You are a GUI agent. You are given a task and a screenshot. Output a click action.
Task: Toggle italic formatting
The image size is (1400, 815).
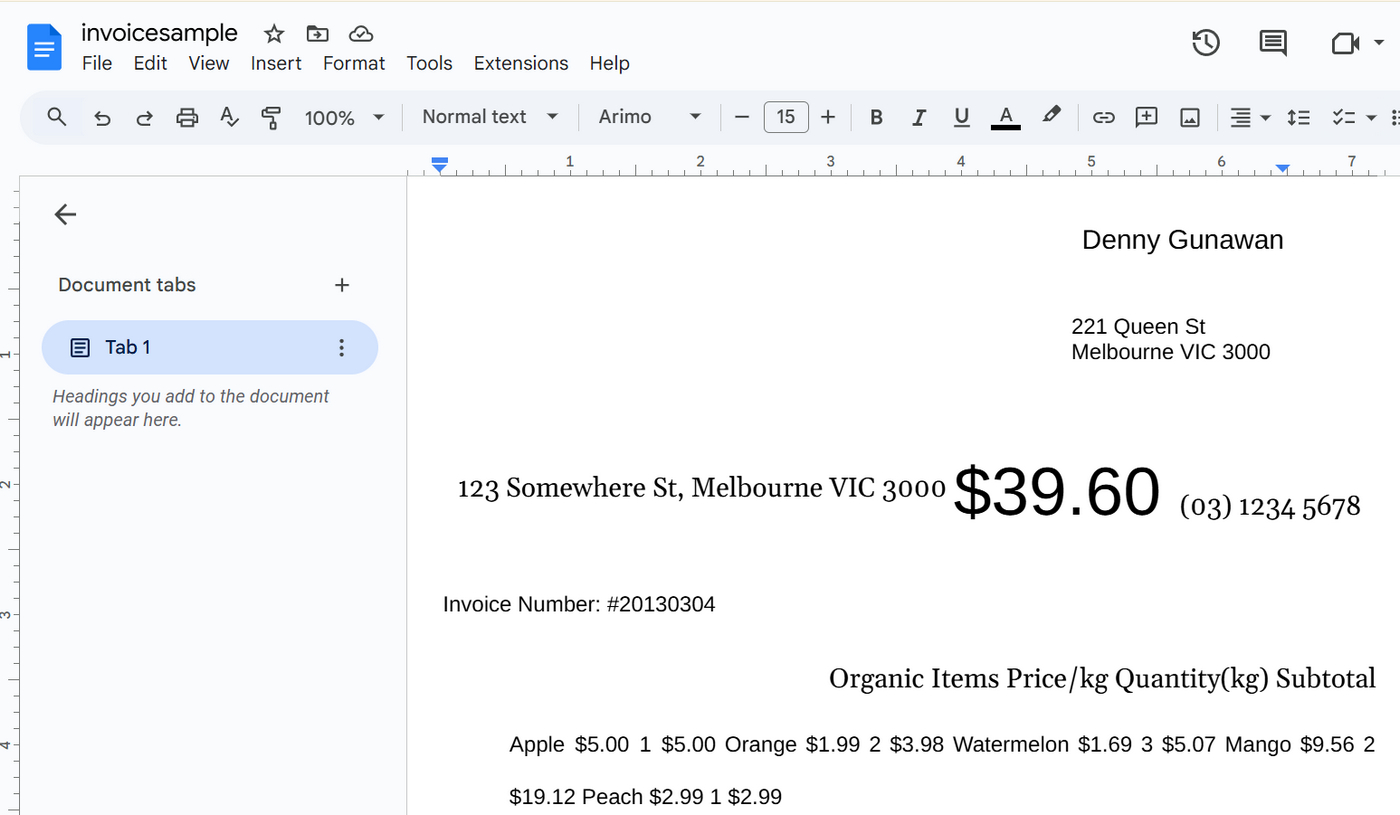[919, 117]
